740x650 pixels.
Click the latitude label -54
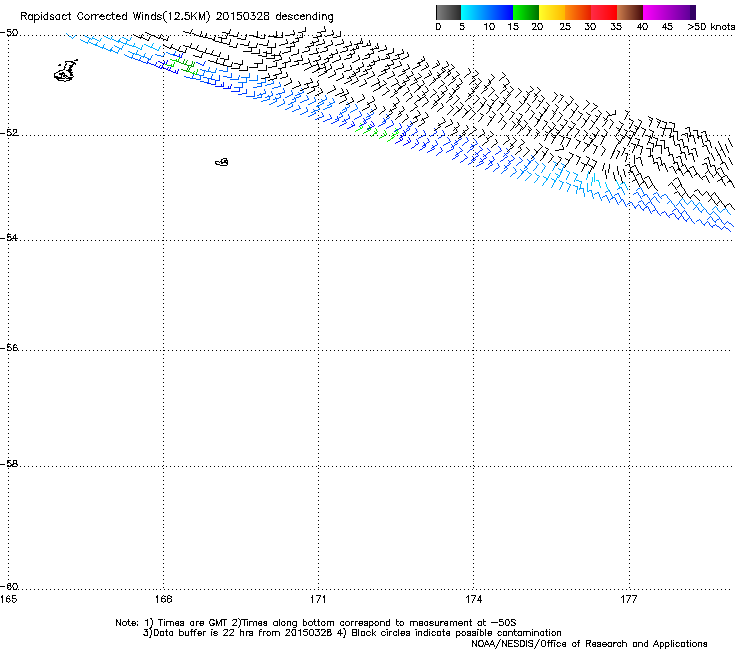click(x=9, y=237)
